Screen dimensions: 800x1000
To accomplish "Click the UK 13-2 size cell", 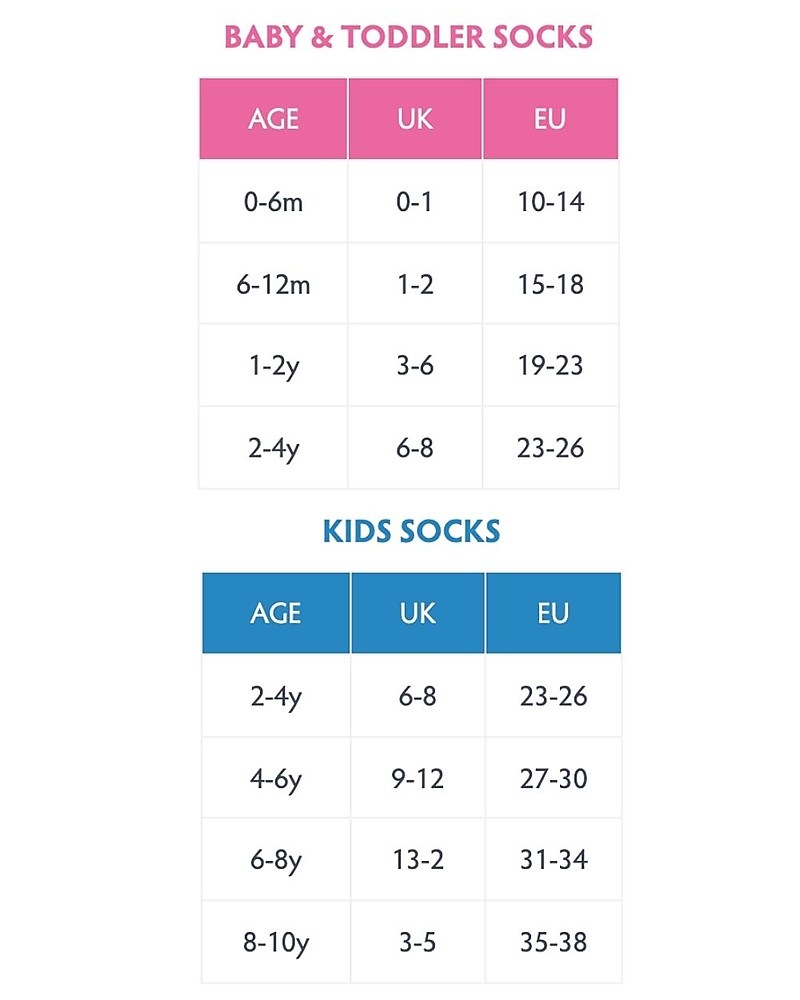I will click(x=418, y=860).
